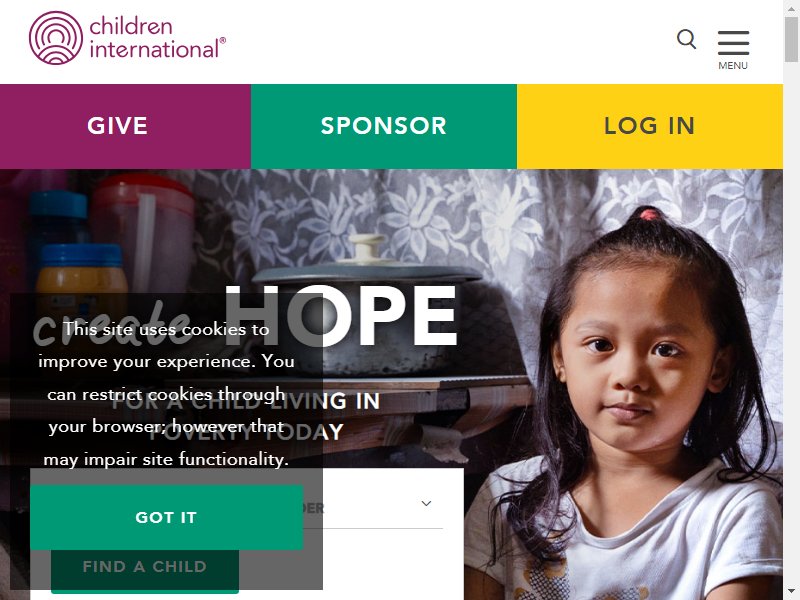Go to the SPONSOR section

(x=384, y=126)
